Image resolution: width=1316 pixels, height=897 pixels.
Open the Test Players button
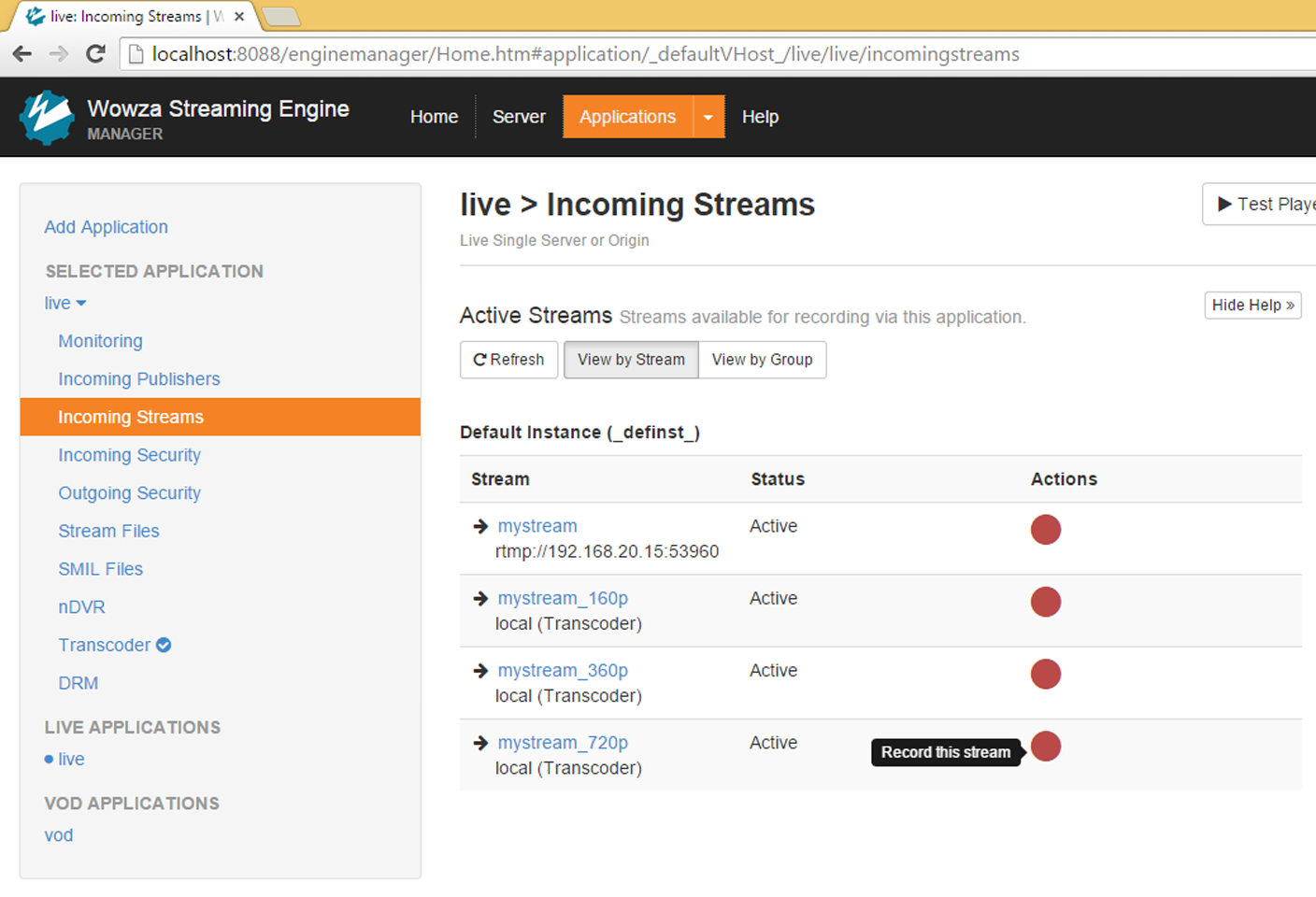coord(1260,204)
